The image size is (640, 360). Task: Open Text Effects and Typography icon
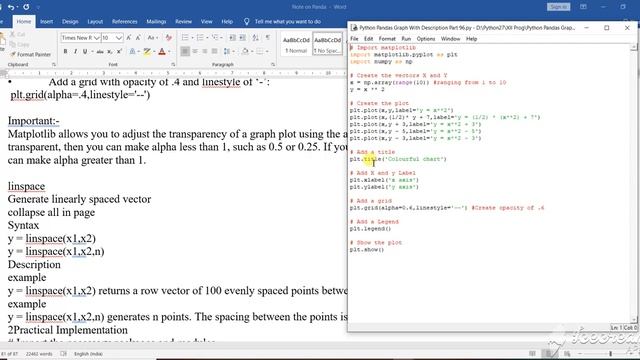pyautogui.click(x=132, y=51)
